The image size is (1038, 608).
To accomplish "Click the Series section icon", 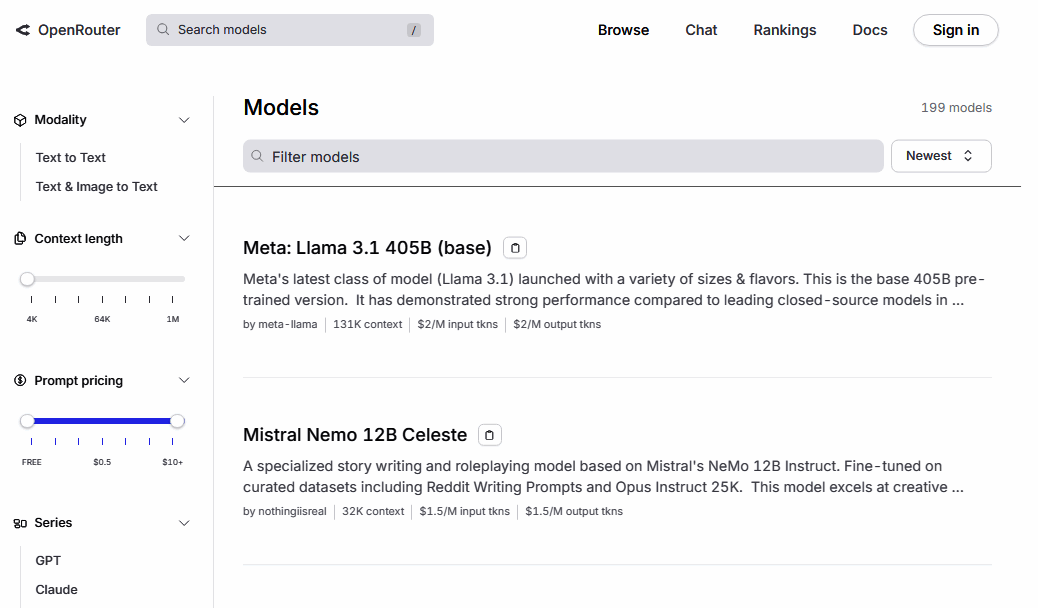I will point(20,522).
